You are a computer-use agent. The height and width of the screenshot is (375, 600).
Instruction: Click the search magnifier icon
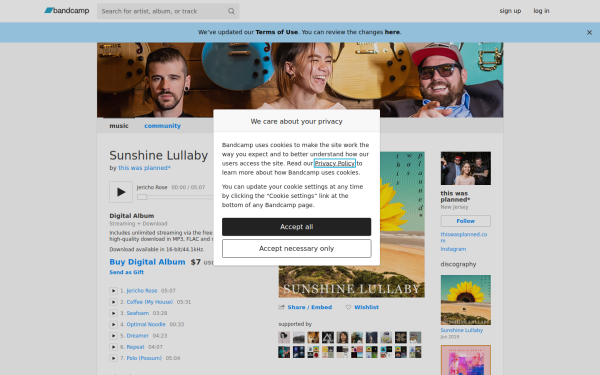coord(231,11)
